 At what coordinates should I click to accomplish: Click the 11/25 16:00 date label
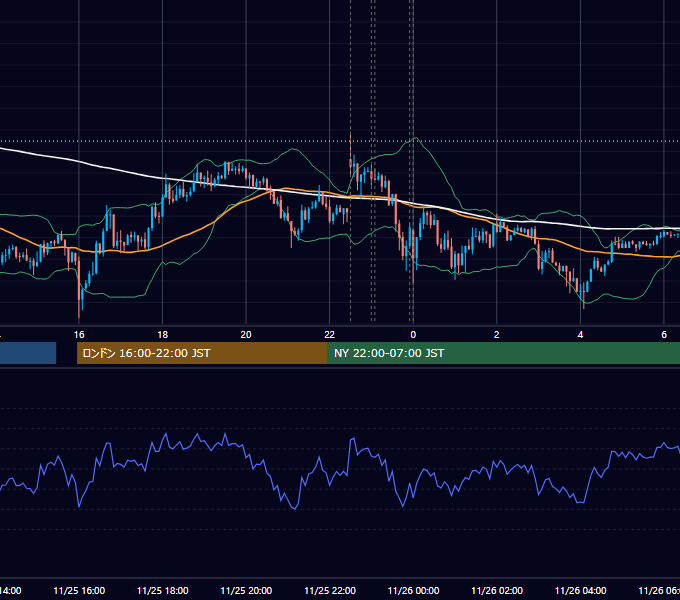tap(79, 590)
